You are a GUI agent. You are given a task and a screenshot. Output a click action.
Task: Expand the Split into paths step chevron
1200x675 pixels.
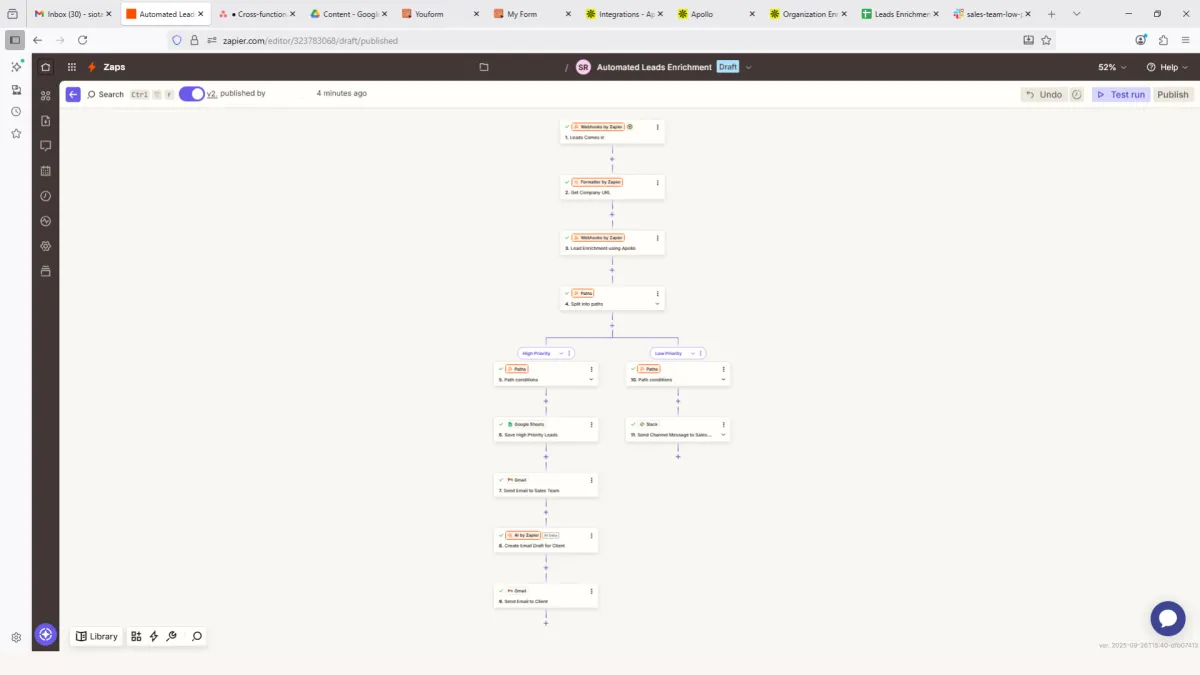pos(657,303)
